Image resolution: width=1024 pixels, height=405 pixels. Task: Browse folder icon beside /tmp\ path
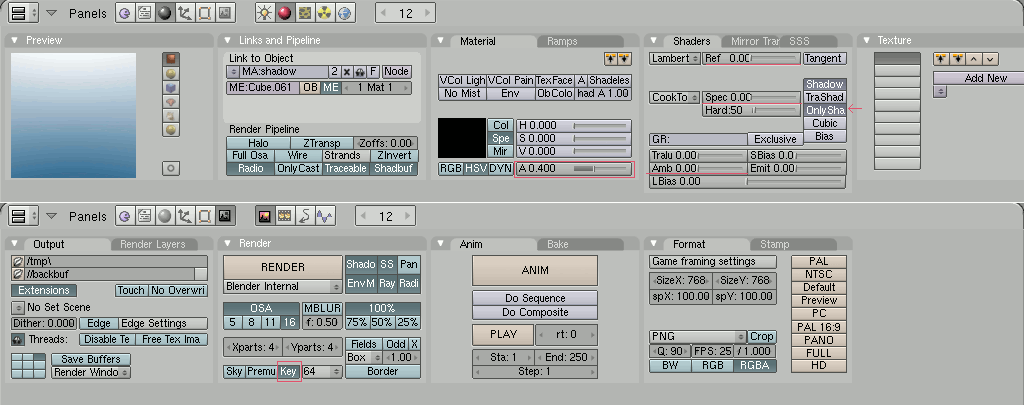click(18, 262)
